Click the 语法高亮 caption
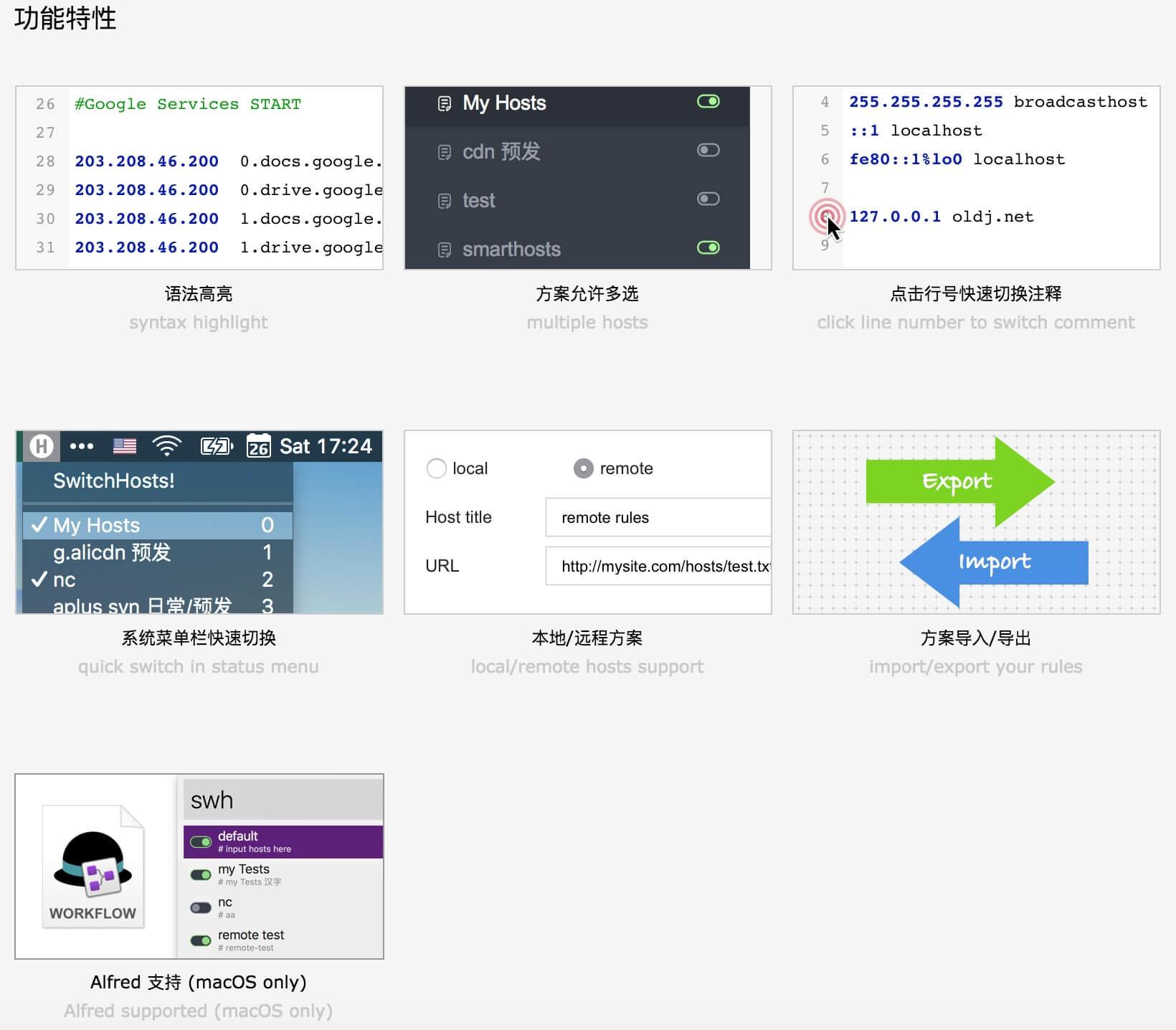1176x1030 pixels. point(199,293)
